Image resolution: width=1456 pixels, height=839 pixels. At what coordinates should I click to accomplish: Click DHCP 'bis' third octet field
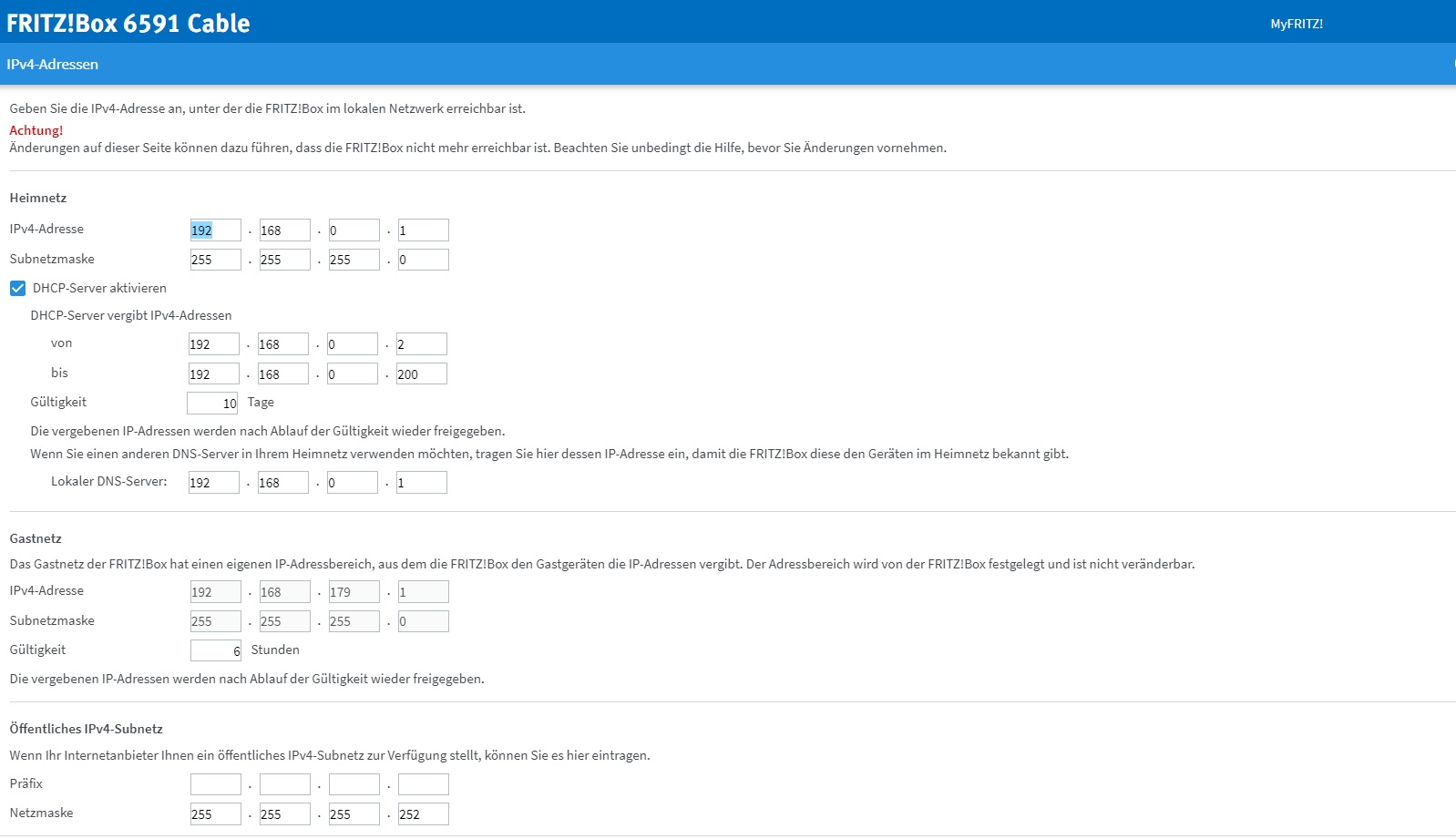pos(353,373)
